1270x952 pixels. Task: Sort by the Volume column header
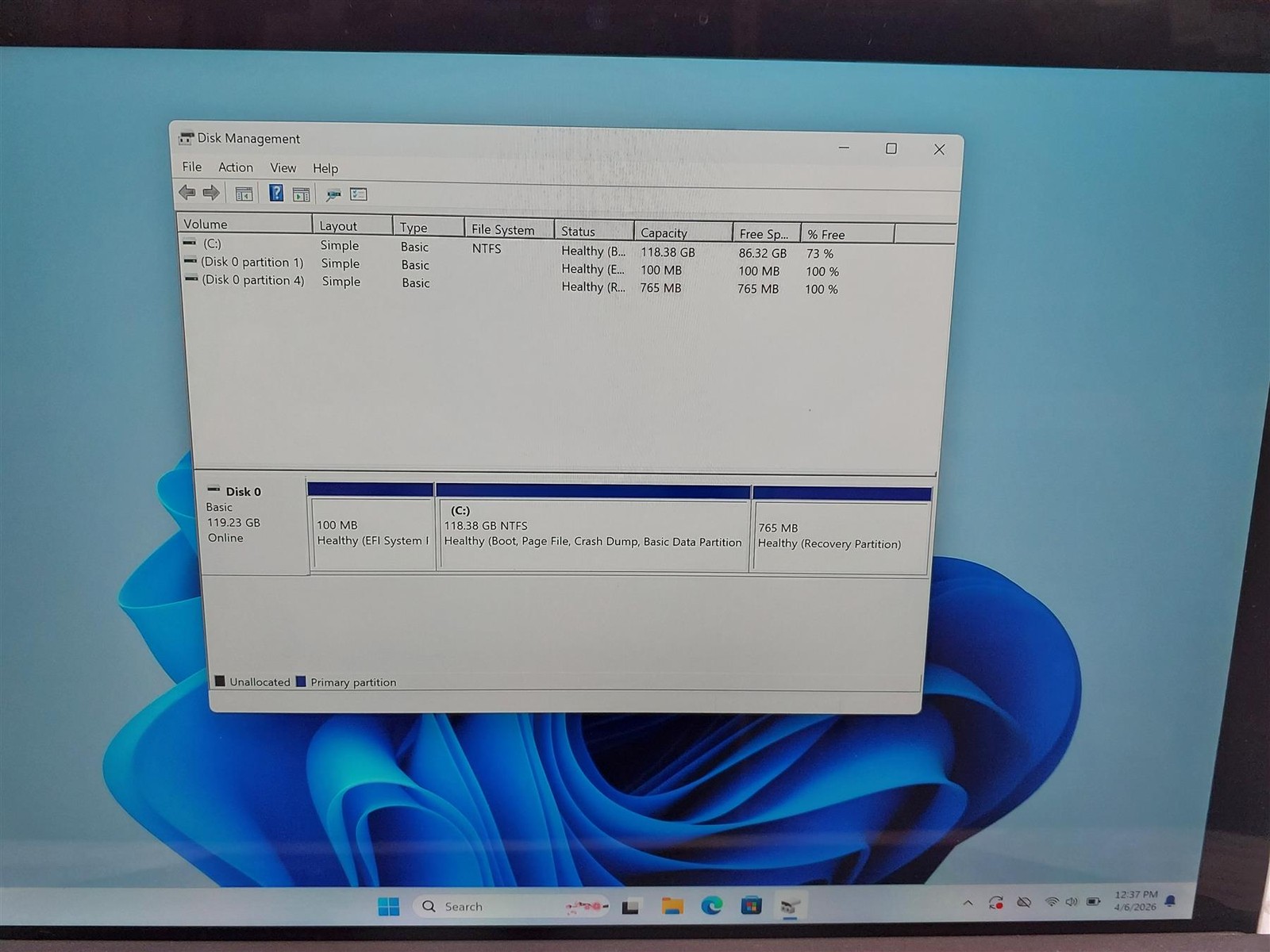244,224
